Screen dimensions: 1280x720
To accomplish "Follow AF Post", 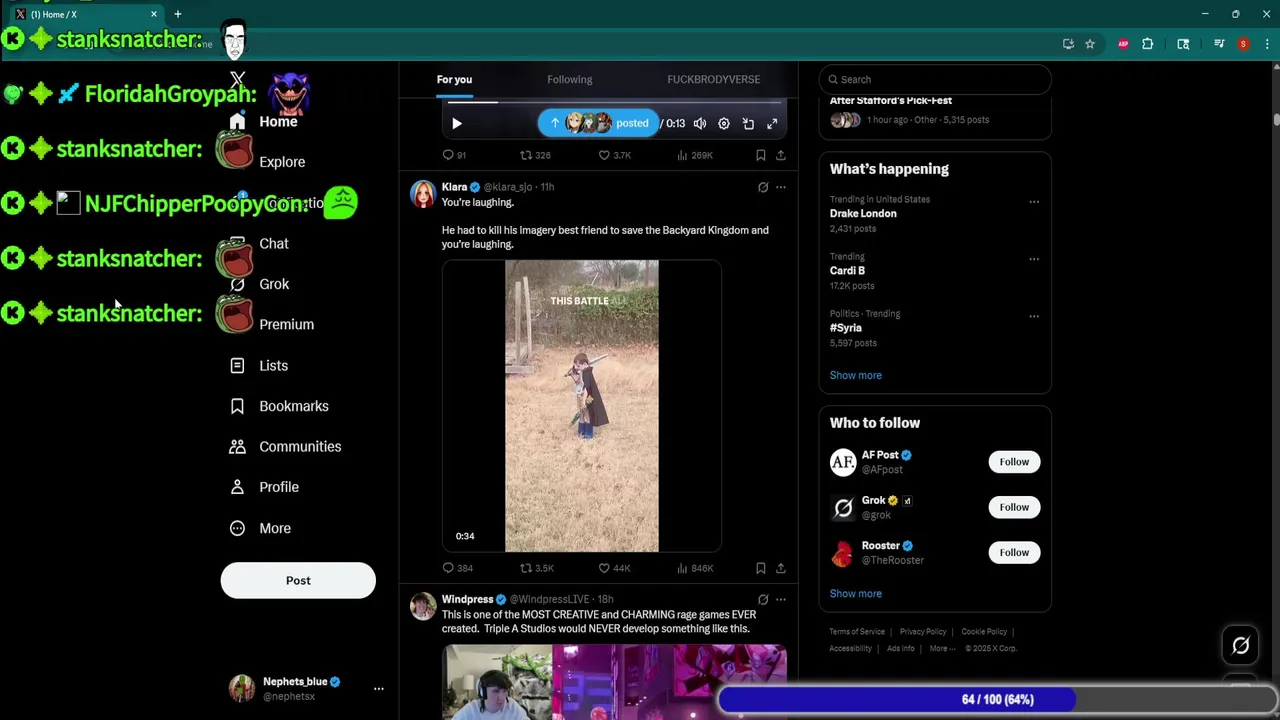I will [1014, 462].
